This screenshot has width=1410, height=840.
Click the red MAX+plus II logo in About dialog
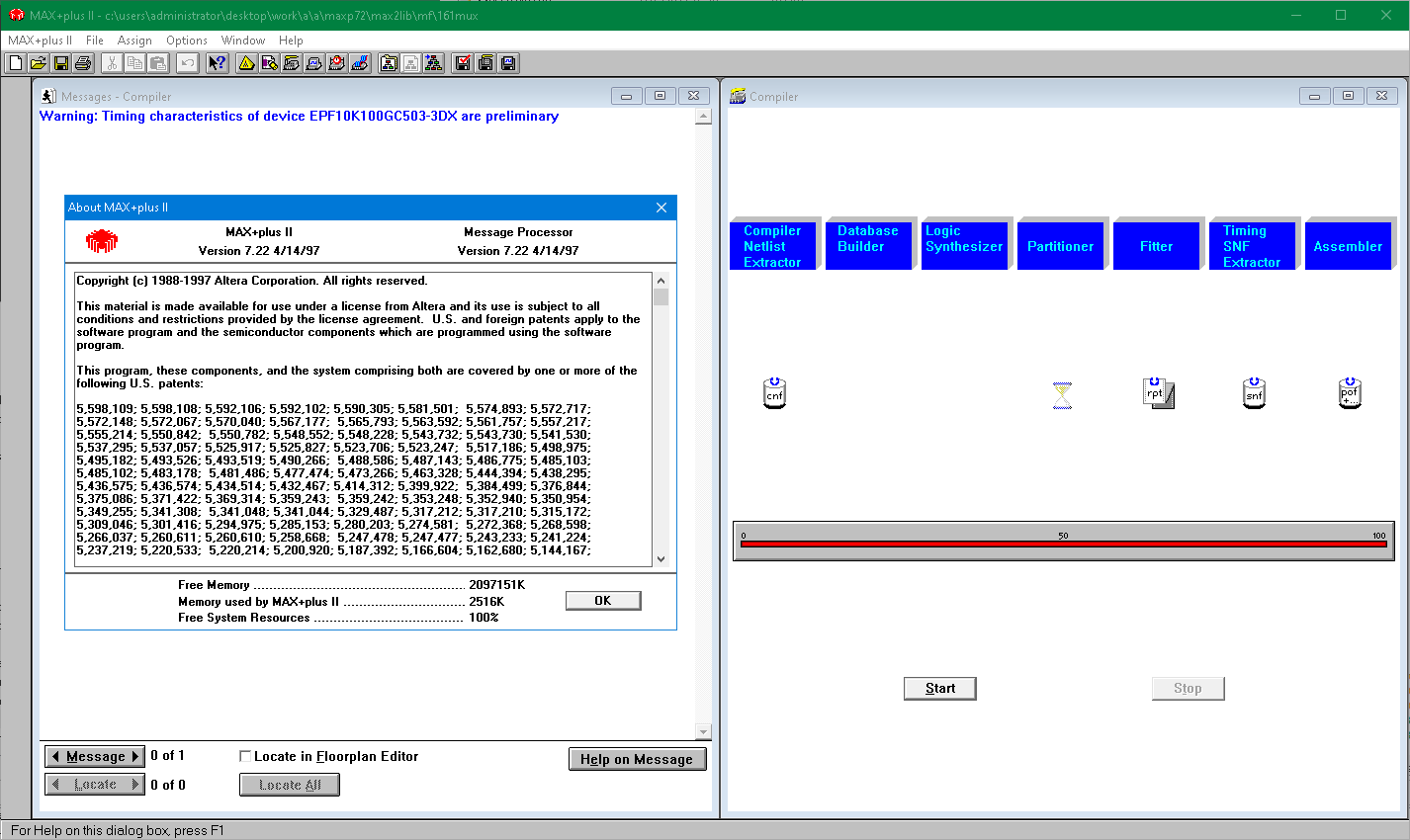pyautogui.click(x=102, y=240)
